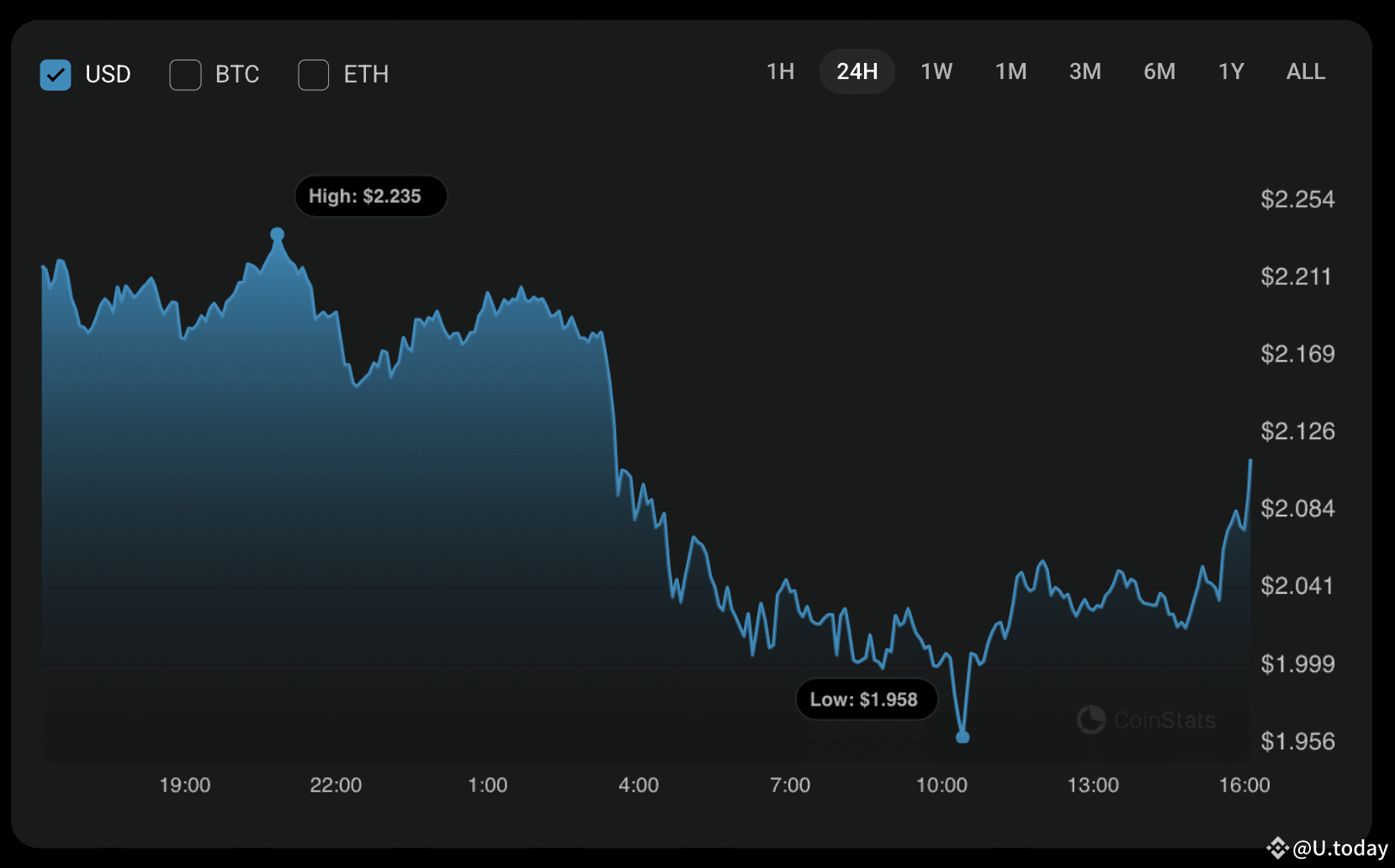Uncheck the USD currency checkbox
Viewport: 1395px width, 868px height.
pos(56,75)
